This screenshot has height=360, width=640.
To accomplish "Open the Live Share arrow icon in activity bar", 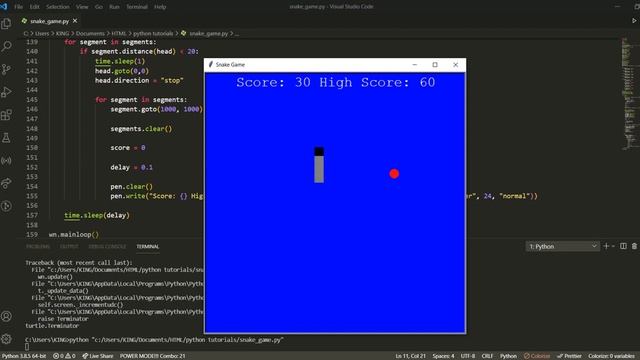I will [6, 183].
